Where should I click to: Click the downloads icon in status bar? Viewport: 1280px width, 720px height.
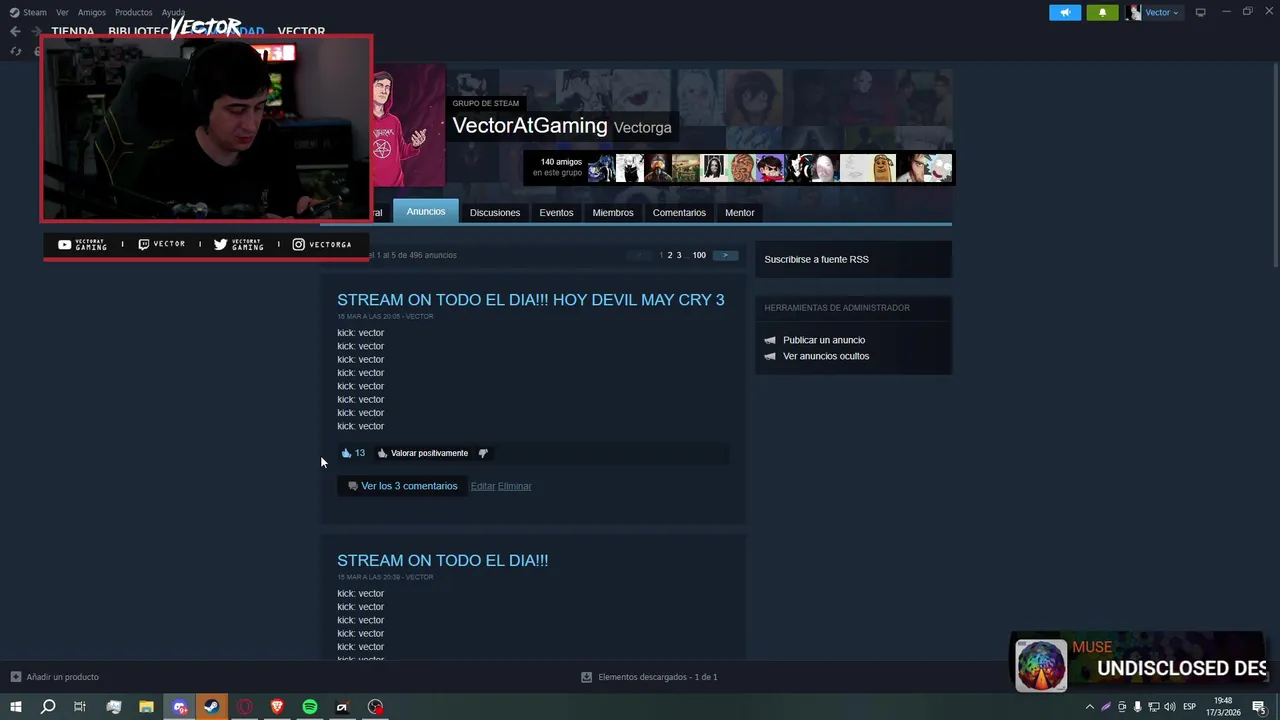586,677
